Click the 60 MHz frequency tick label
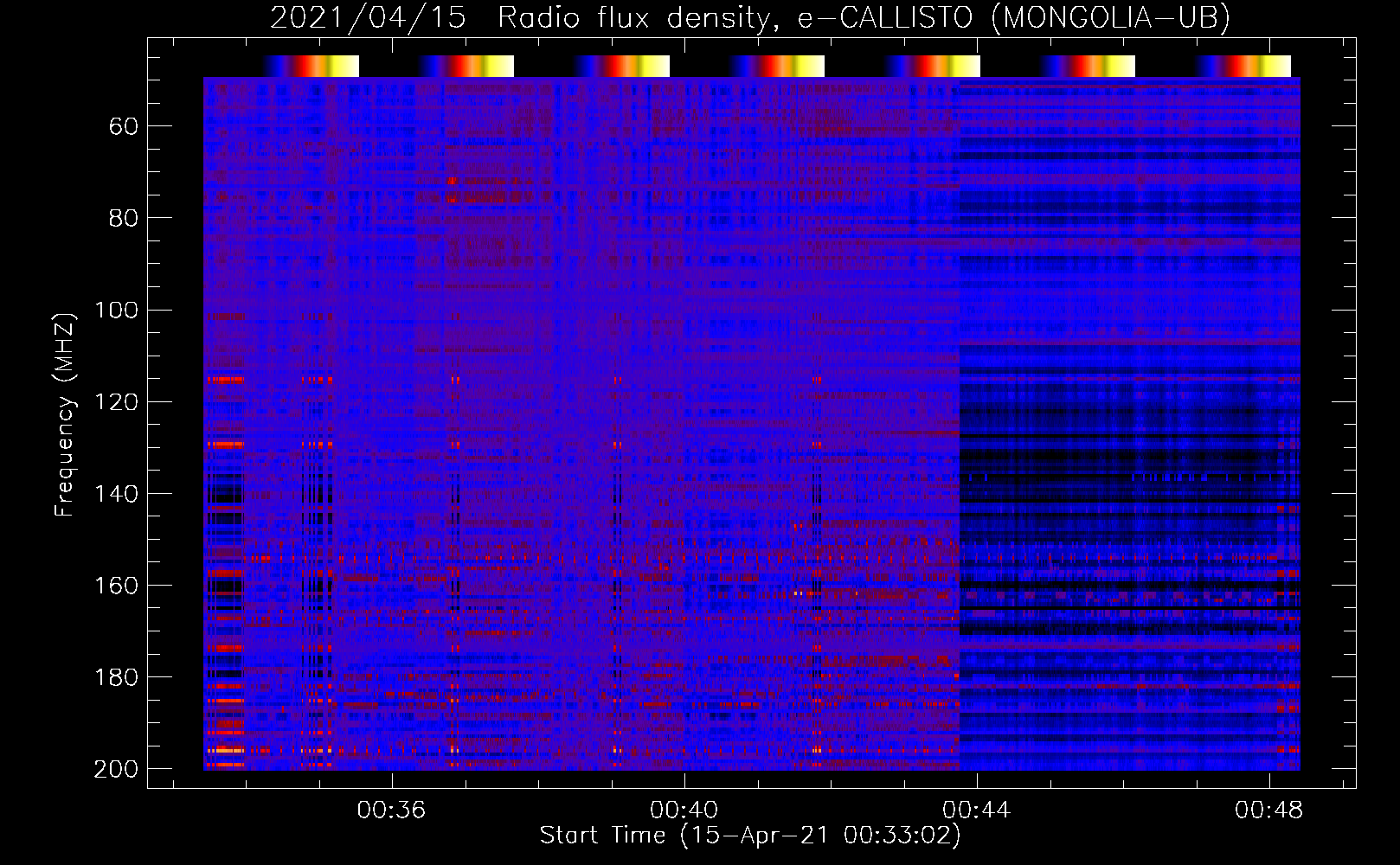 [124, 126]
